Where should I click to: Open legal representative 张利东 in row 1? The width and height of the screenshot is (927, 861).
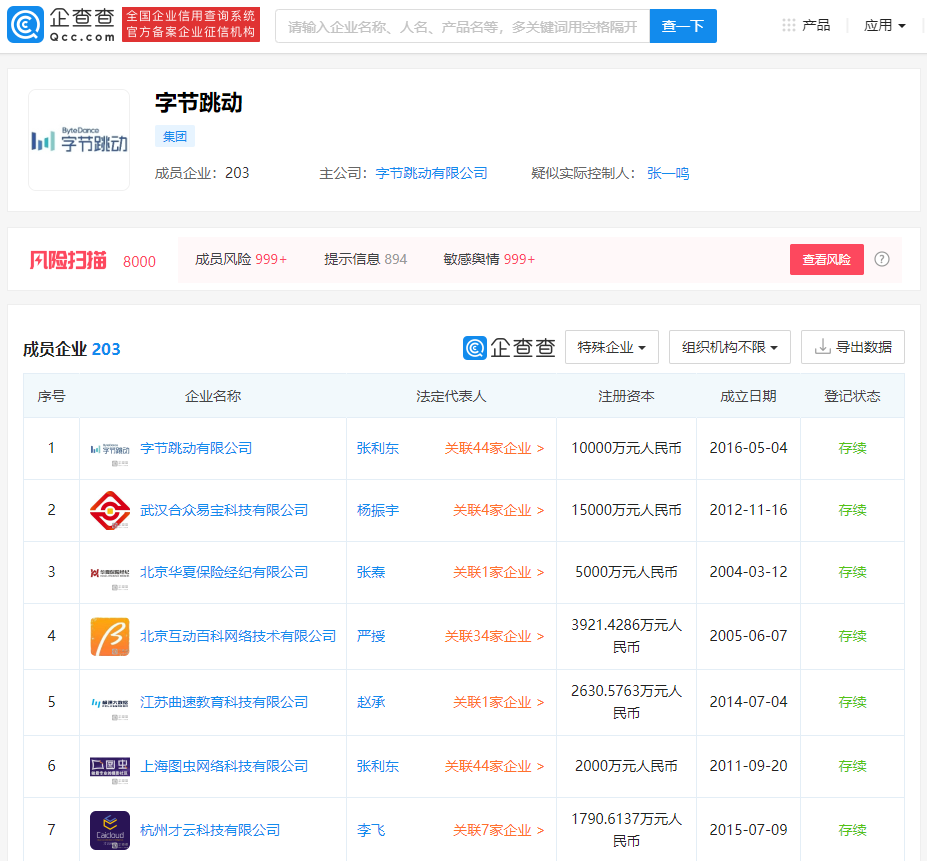(x=378, y=448)
